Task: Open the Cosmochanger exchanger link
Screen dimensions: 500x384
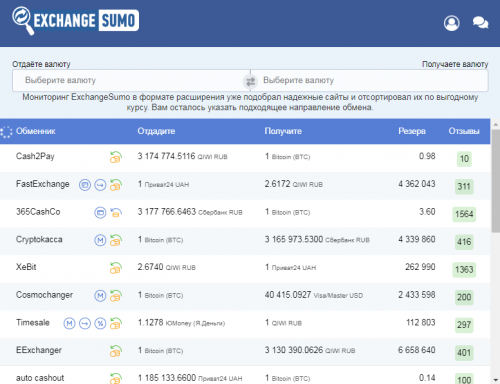Action: tap(44, 295)
